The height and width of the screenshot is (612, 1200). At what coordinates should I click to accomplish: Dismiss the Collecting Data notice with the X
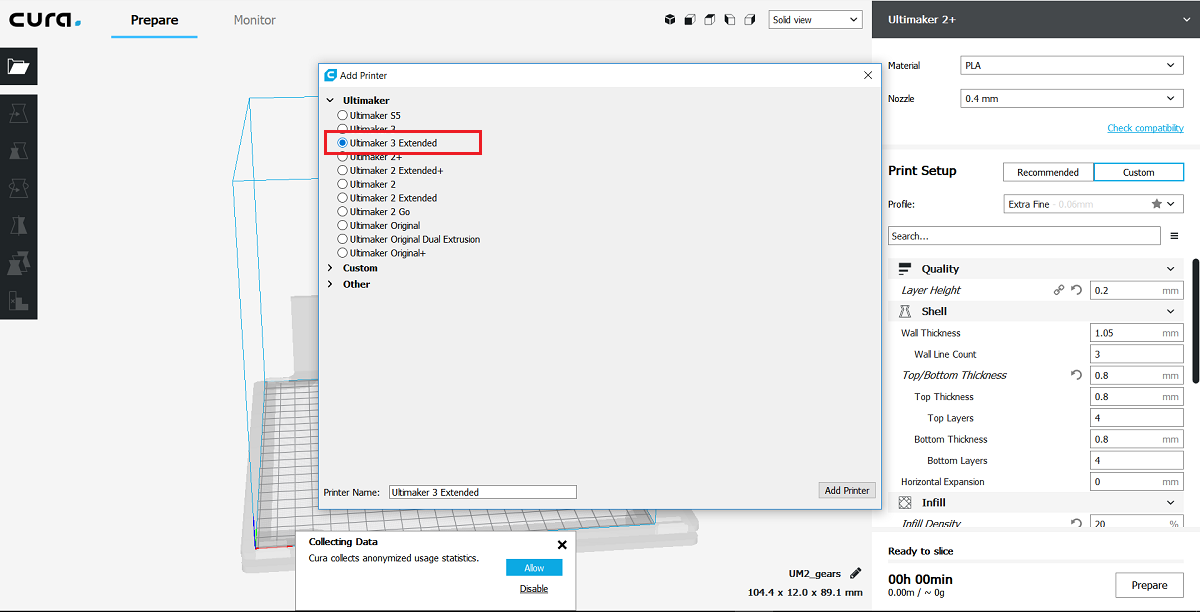pos(562,545)
